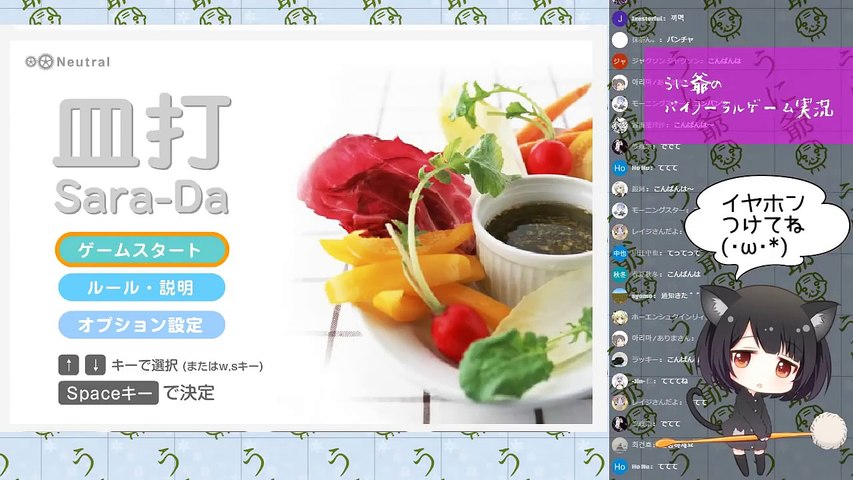The height and width of the screenshot is (480, 853).
Task: Click the イヤホンつけてね speech bubble
Action: (x=765, y=226)
